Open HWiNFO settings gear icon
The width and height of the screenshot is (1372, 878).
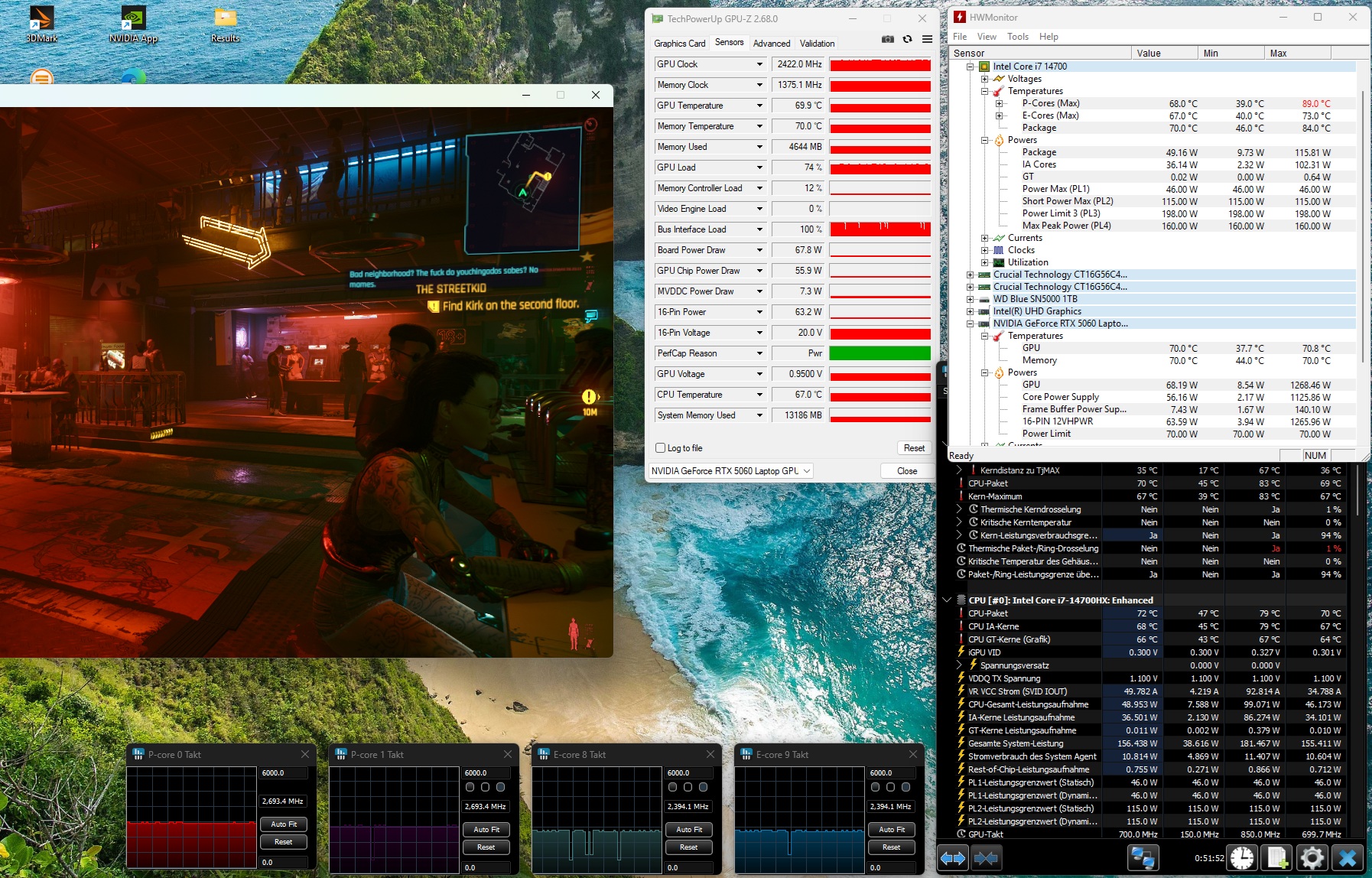[1312, 858]
